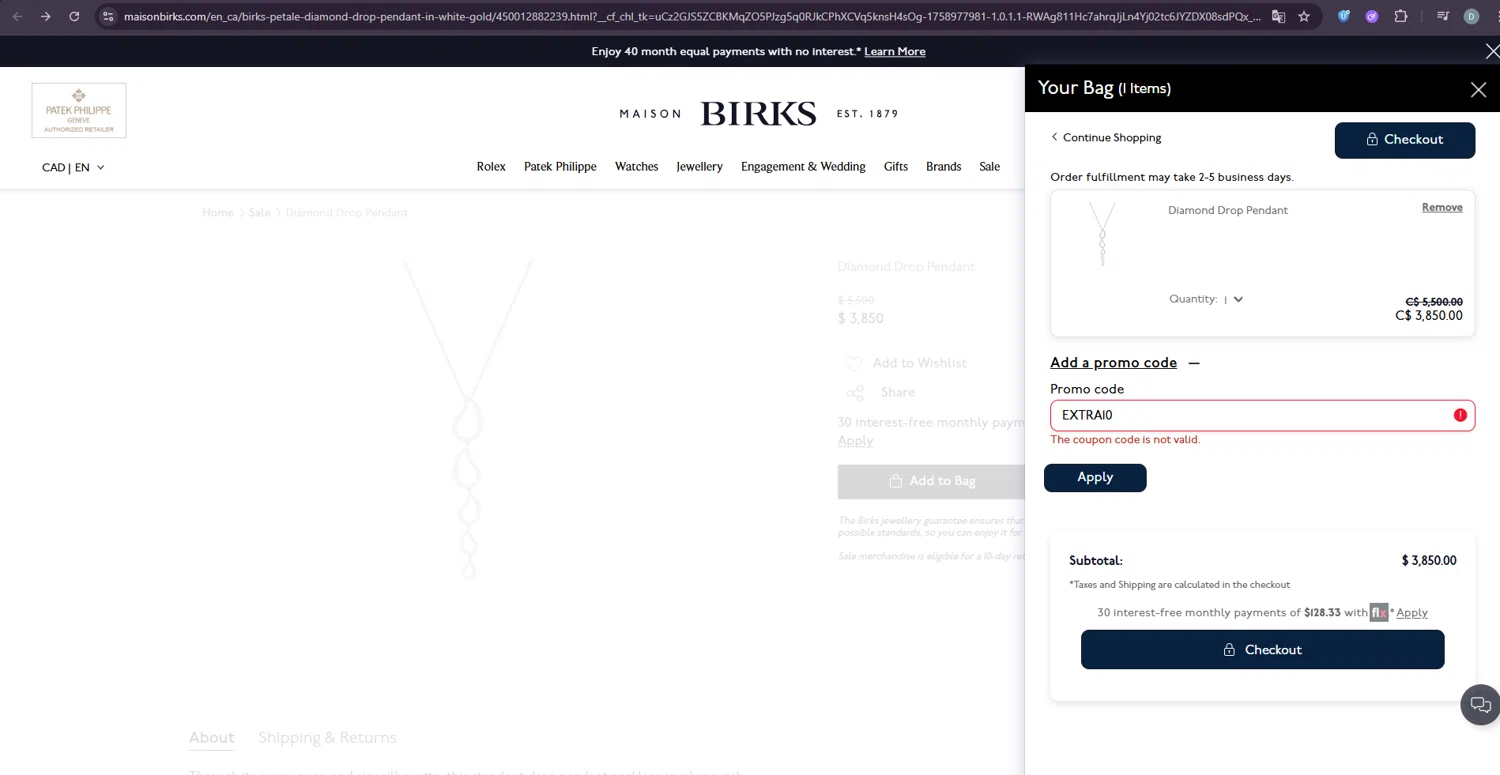
Task: Click 'Order fulfillment may take 2-5 business days.' text
Action: [x=1172, y=177]
